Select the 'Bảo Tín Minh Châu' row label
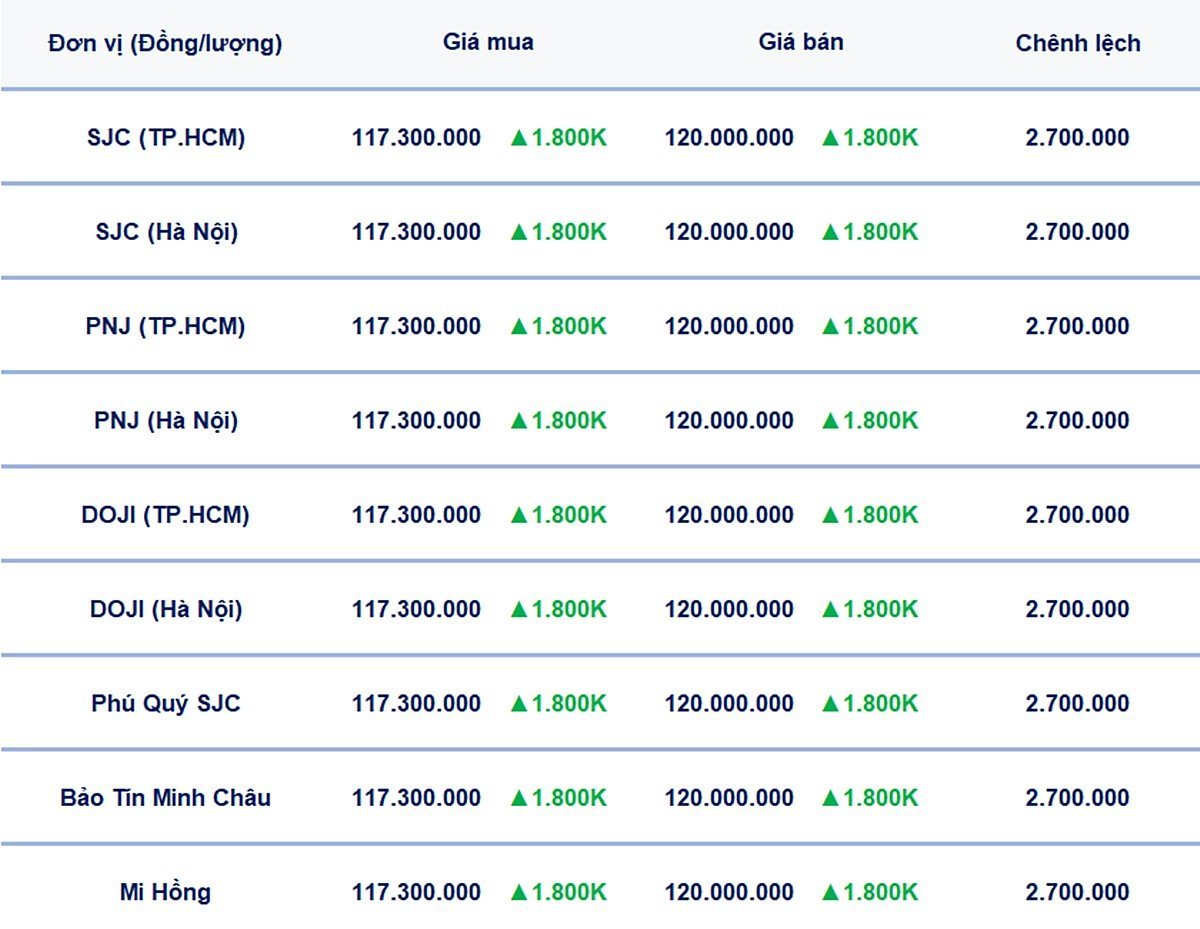The width and height of the screenshot is (1200, 929). pos(166,798)
